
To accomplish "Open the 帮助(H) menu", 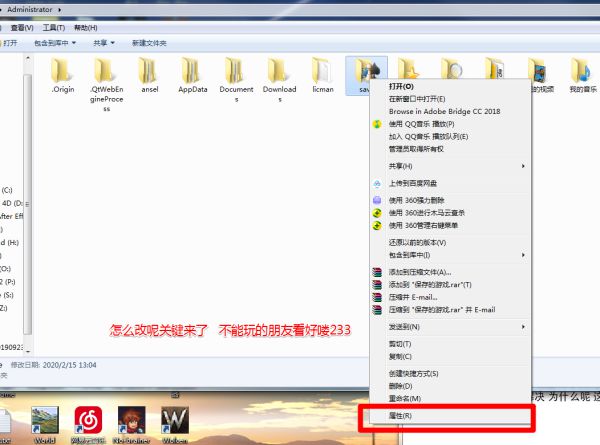I will (86, 28).
